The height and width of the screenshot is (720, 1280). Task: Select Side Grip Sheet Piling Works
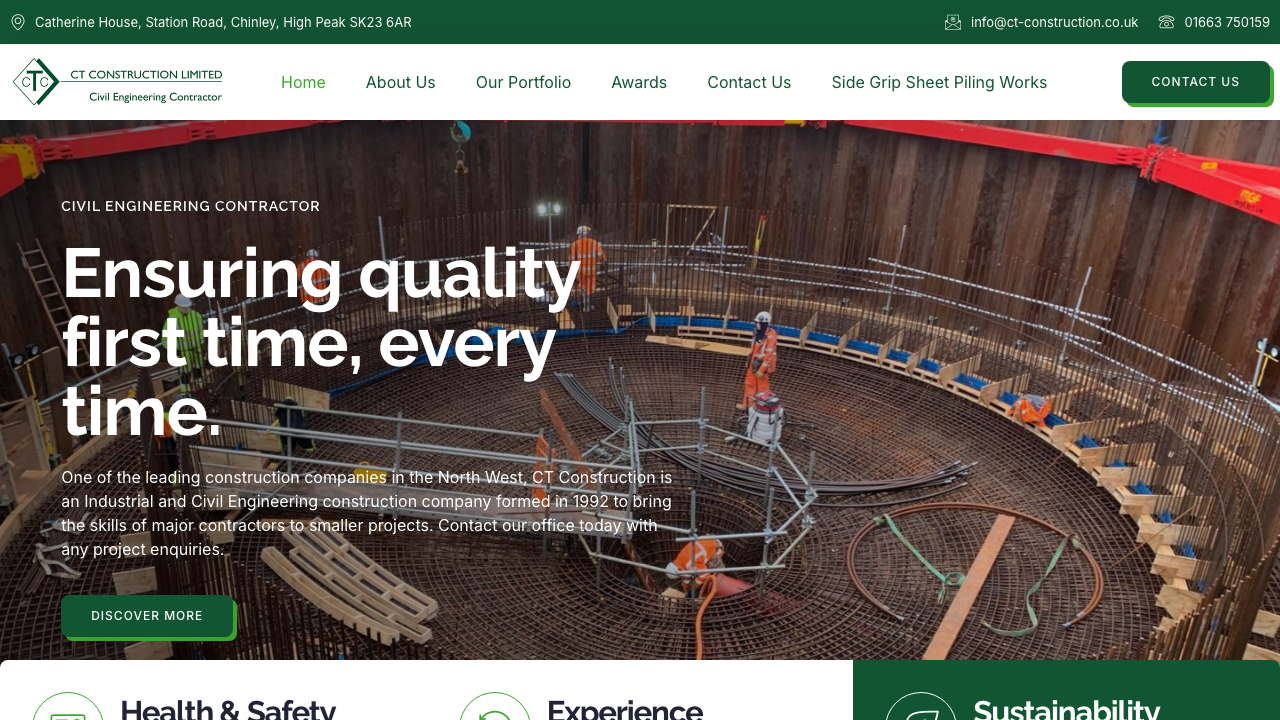[938, 82]
